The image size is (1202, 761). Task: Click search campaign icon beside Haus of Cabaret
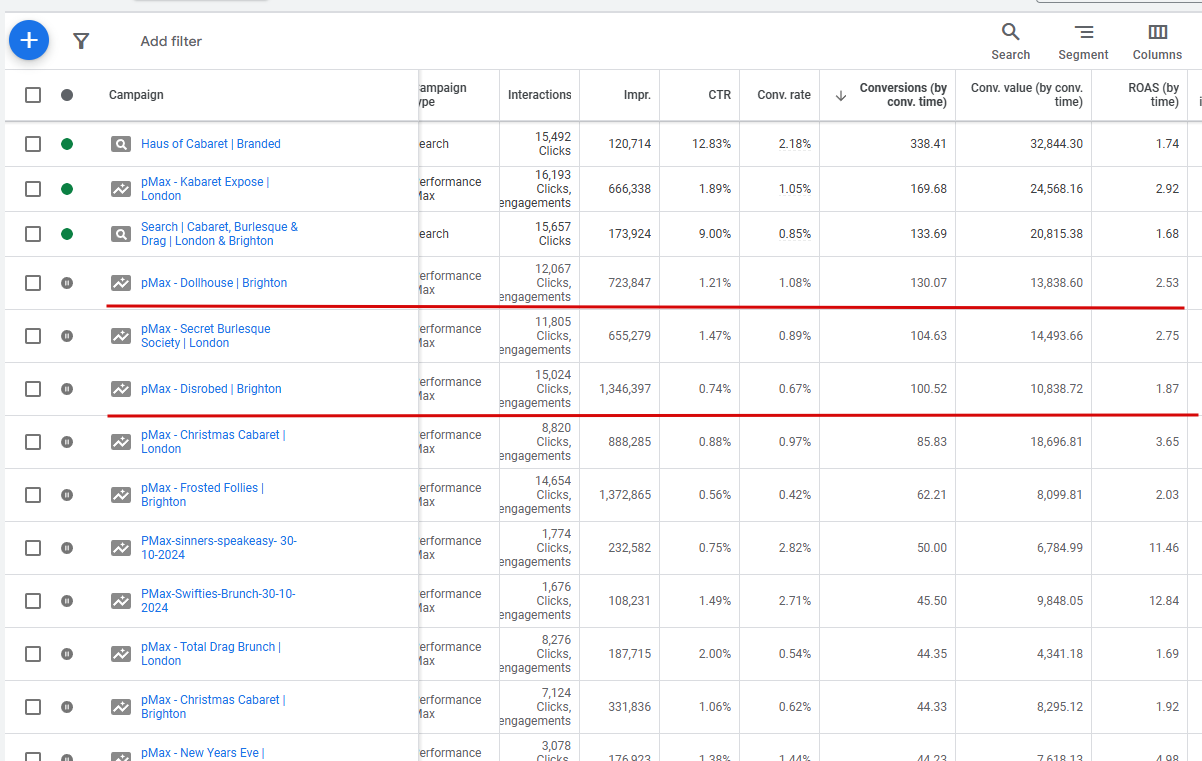pyautogui.click(x=121, y=144)
